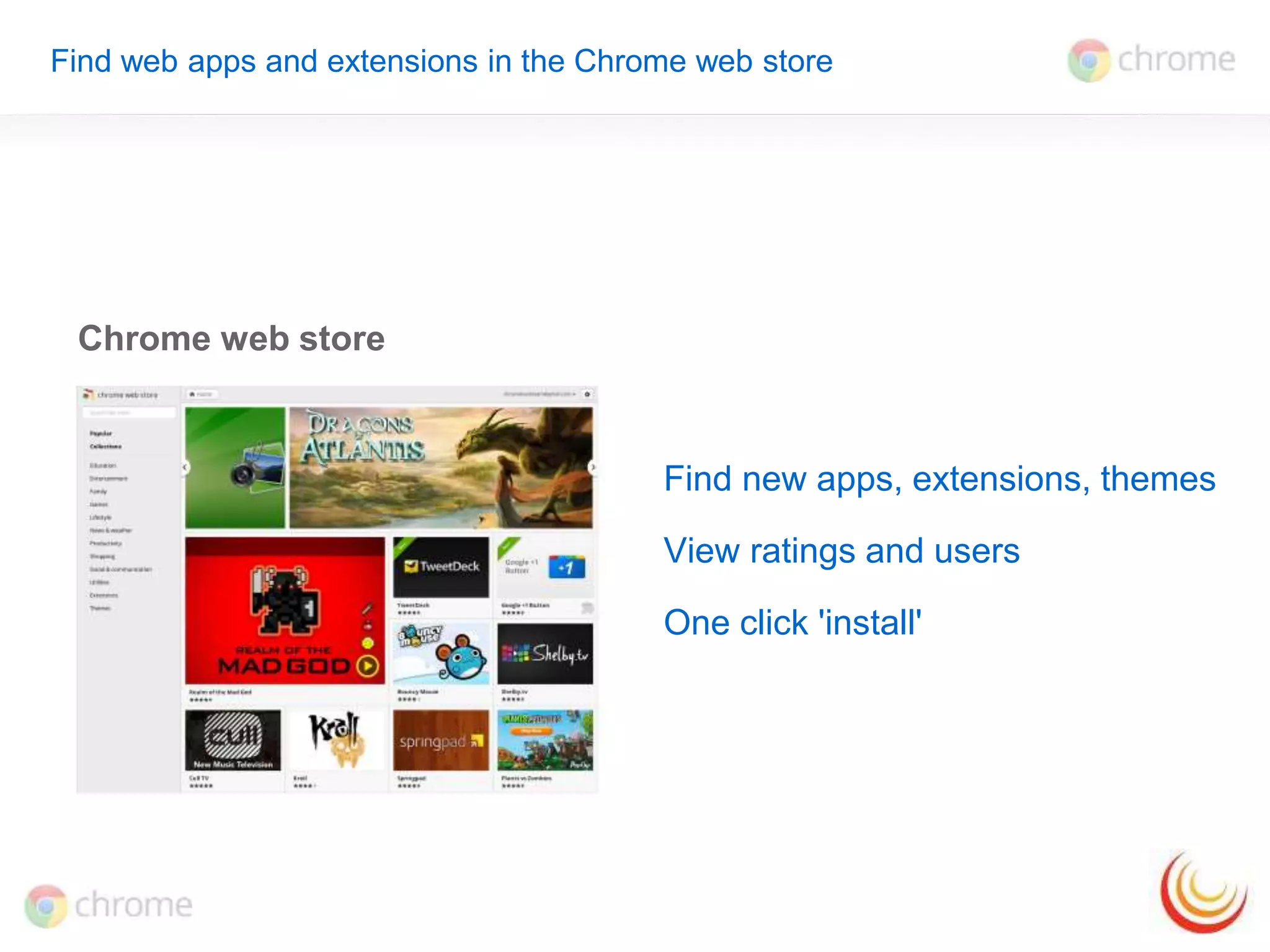Click the Cull TV star rating
1270x952 pixels.
201,786
